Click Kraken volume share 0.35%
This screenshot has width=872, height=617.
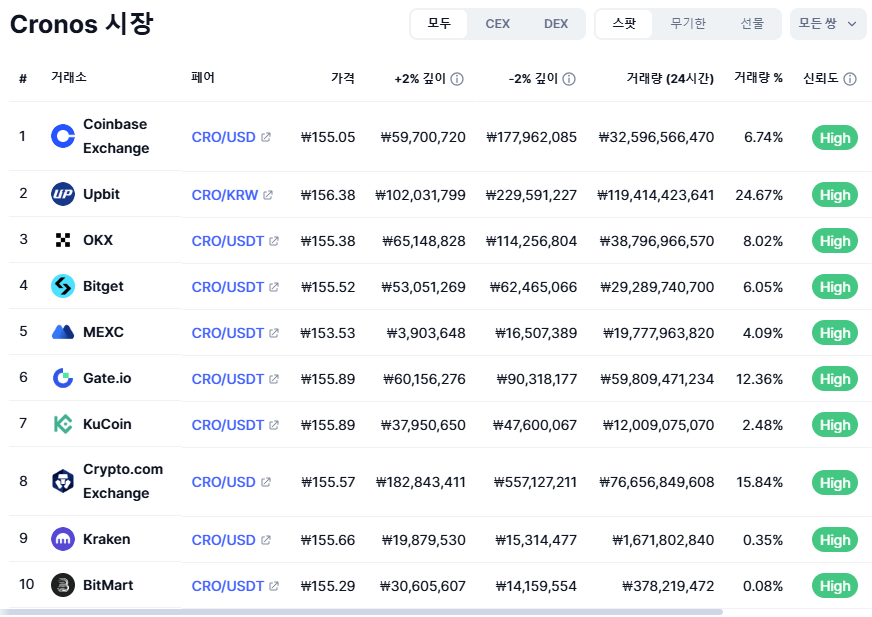(763, 540)
